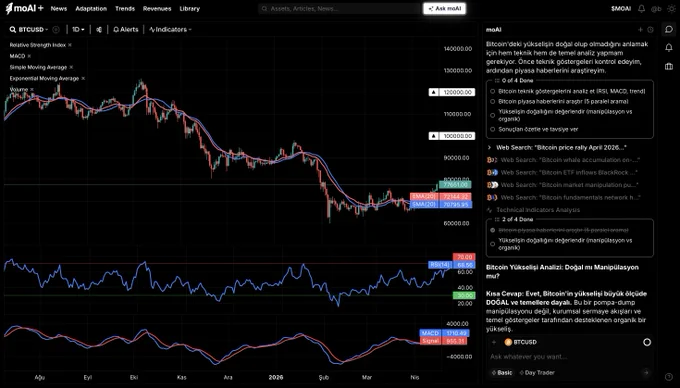Focus the Assets, Articles, News search field
Screen dimensions: 680x388
click(x=340, y=9)
